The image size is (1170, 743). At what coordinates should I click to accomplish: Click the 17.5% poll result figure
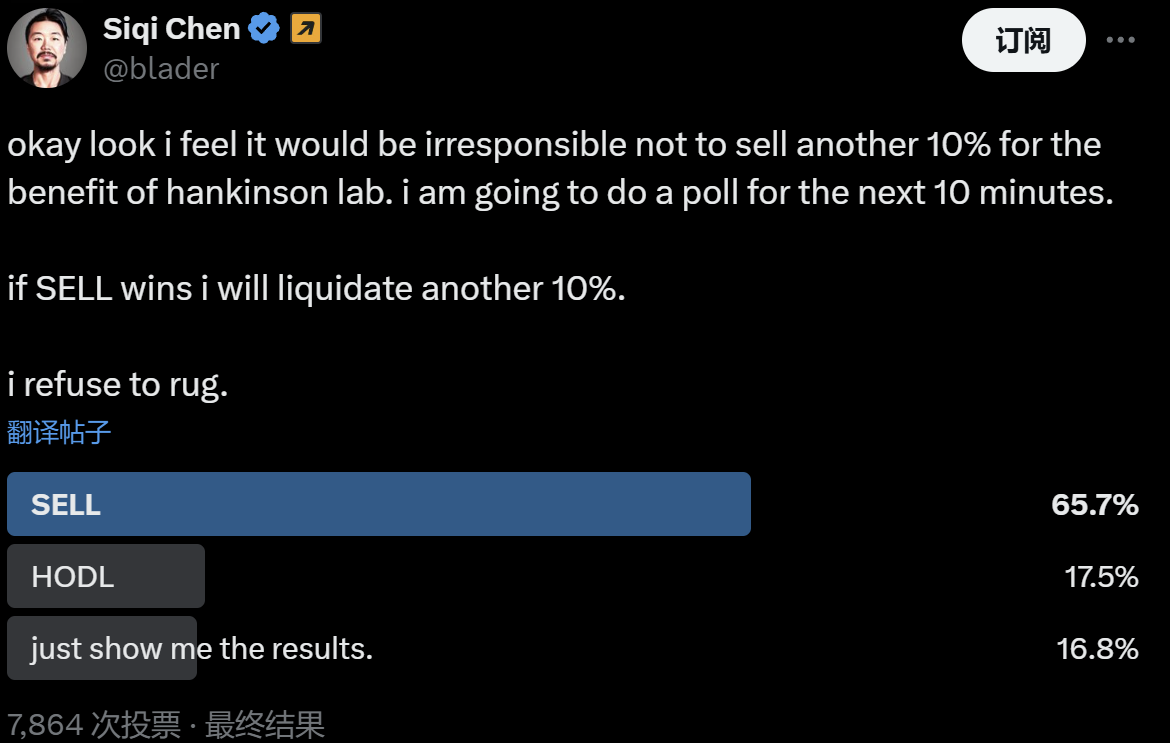coord(1101,577)
